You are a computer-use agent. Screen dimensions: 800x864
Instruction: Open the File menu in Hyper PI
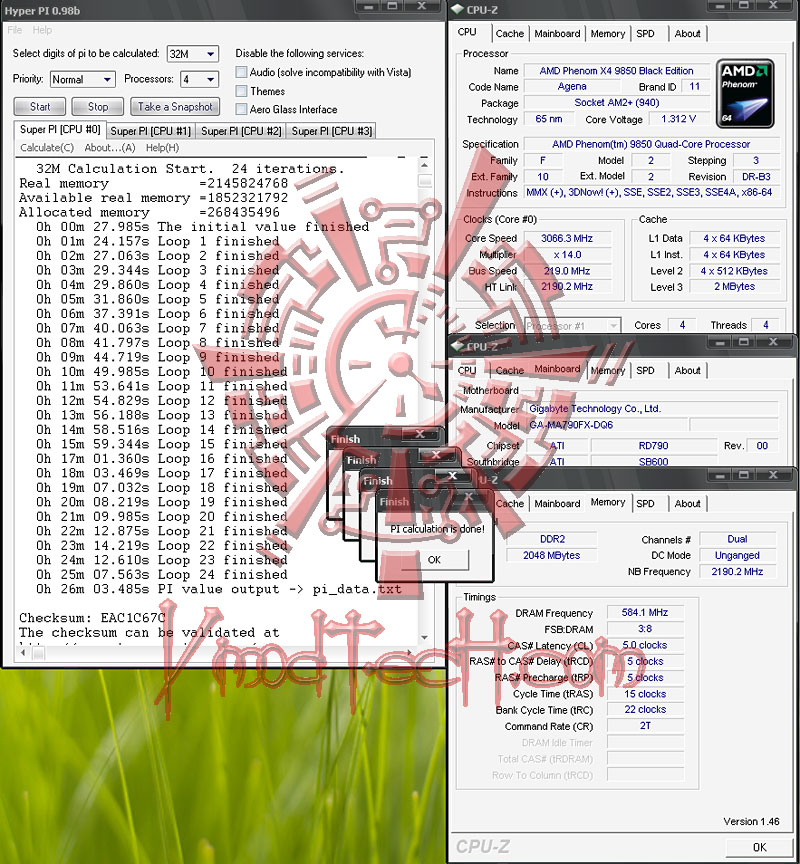(14, 30)
